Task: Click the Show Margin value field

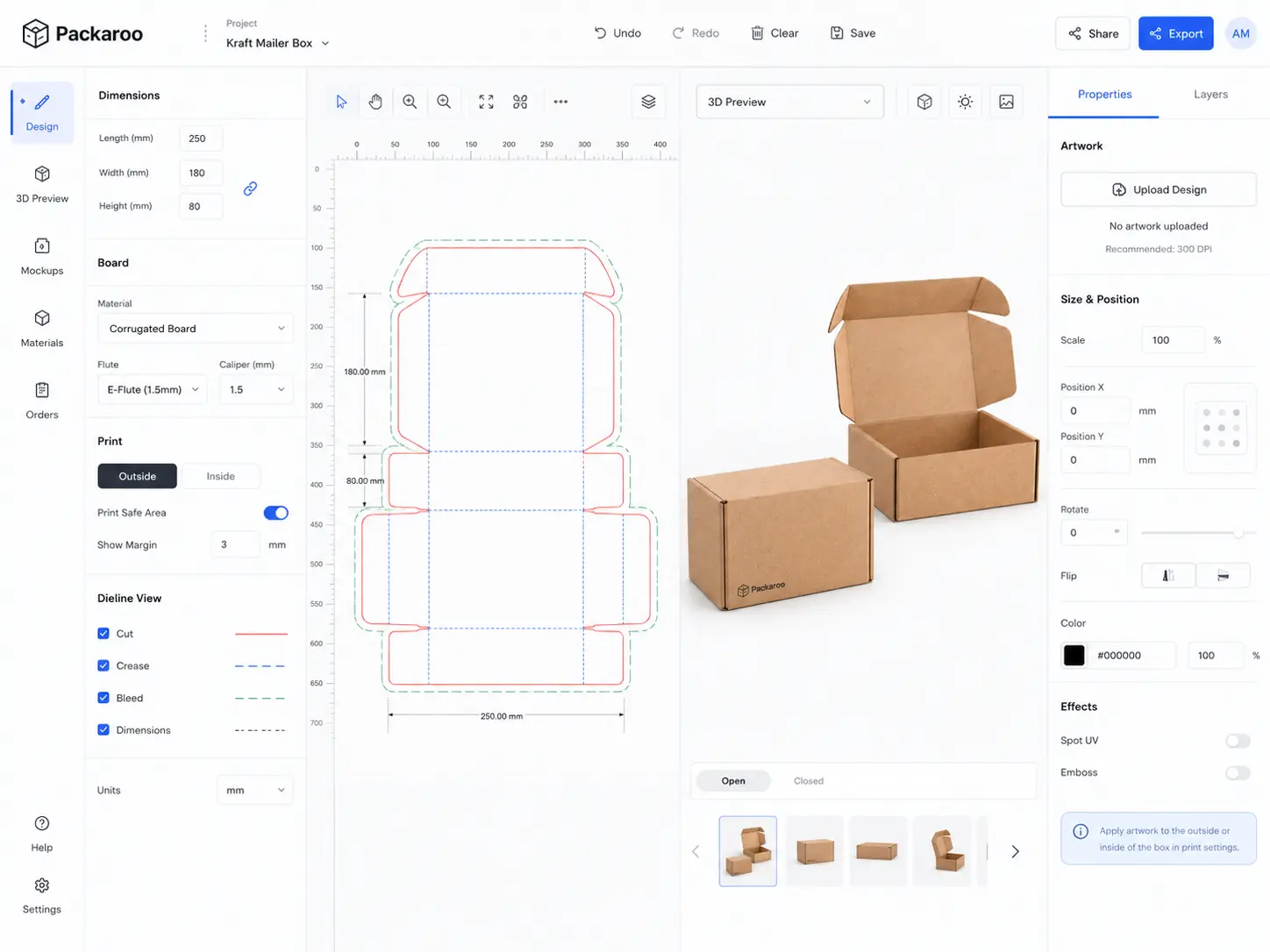Action: click(x=235, y=544)
